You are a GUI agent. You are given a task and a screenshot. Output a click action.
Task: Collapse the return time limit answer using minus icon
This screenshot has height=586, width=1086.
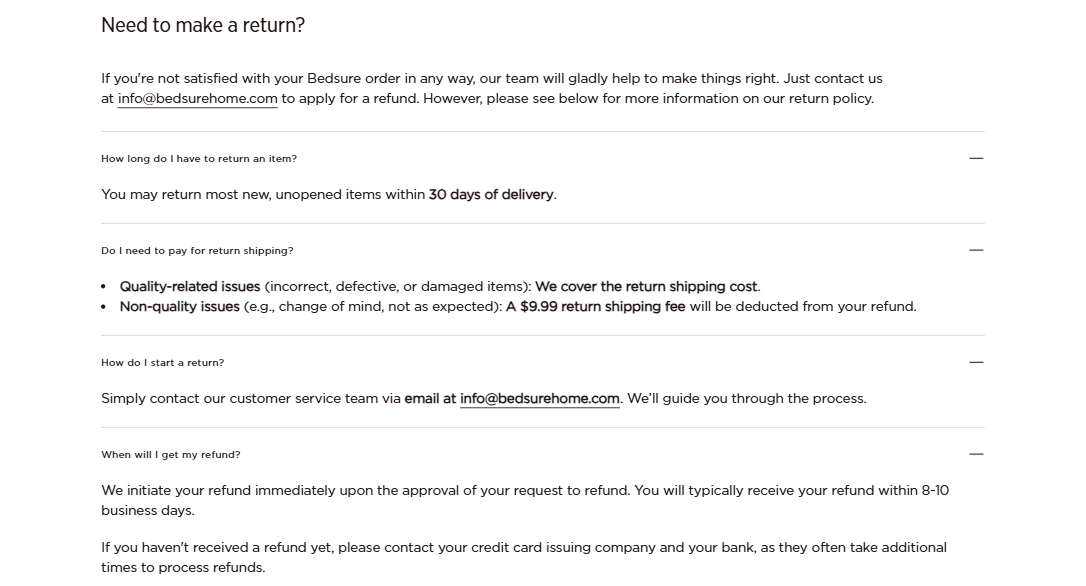(x=976, y=158)
